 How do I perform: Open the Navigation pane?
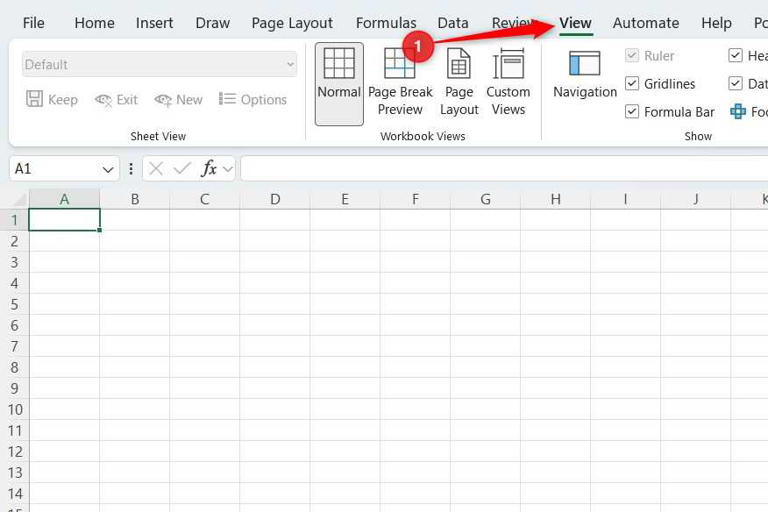(585, 75)
